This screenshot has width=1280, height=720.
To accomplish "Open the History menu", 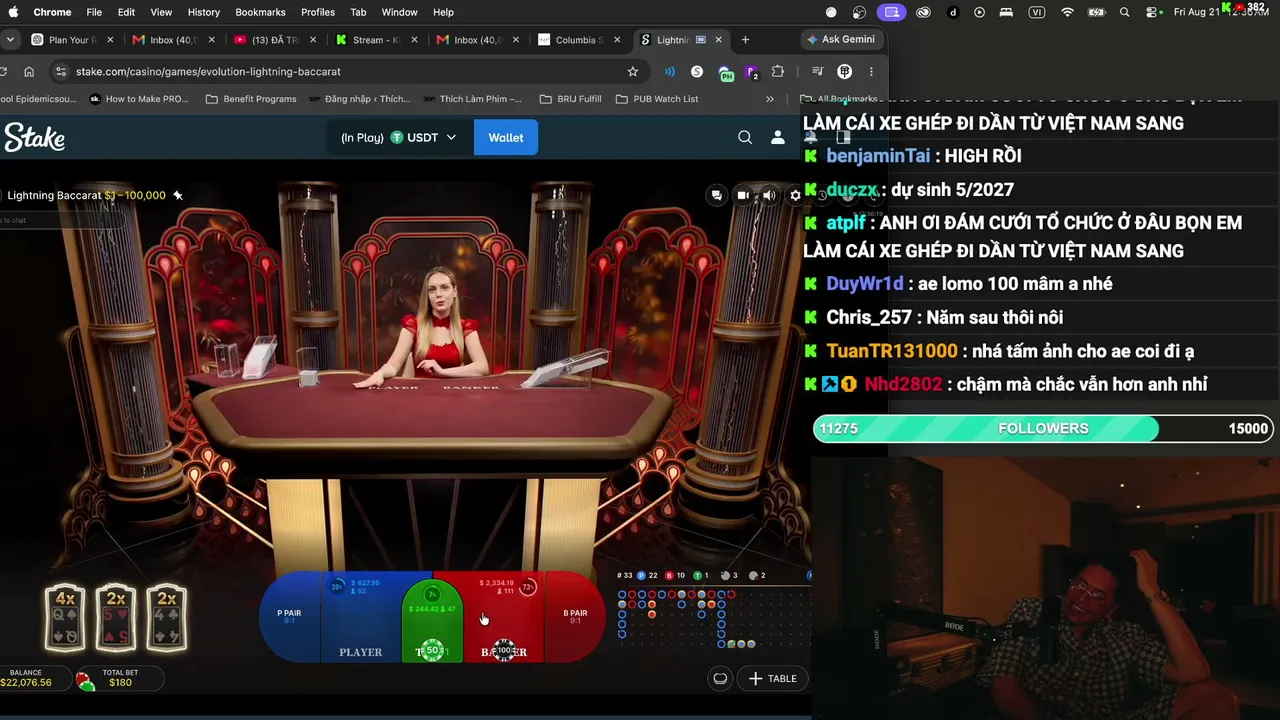I will 203,12.
